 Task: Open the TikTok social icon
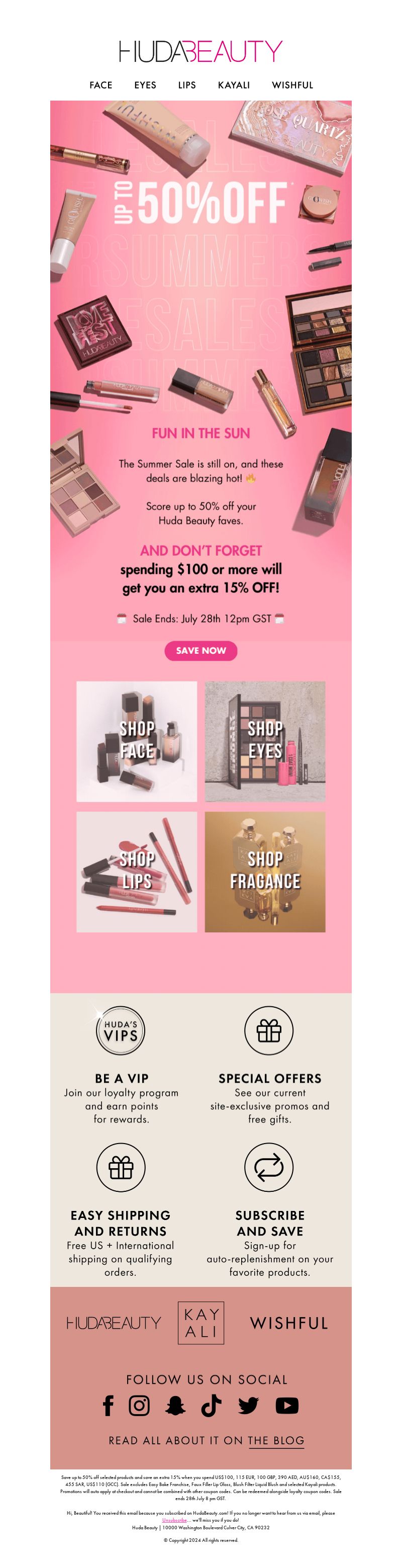(211, 1406)
